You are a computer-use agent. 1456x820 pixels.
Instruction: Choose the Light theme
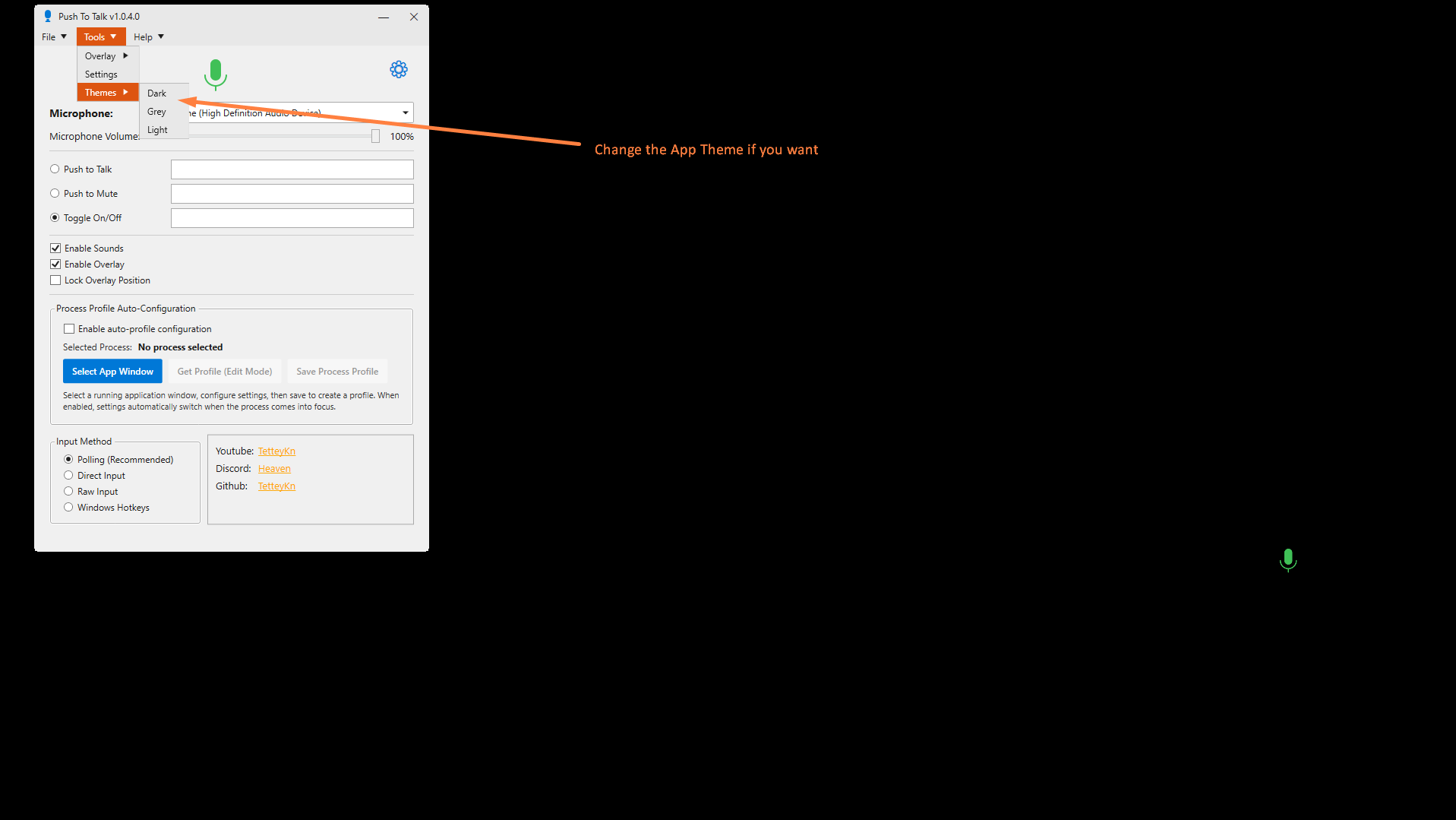[x=164, y=129]
